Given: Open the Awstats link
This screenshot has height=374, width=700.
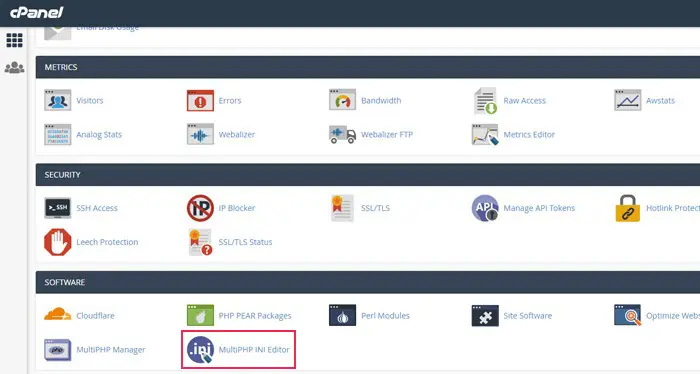Looking at the screenshot, I should click(660, 100).
